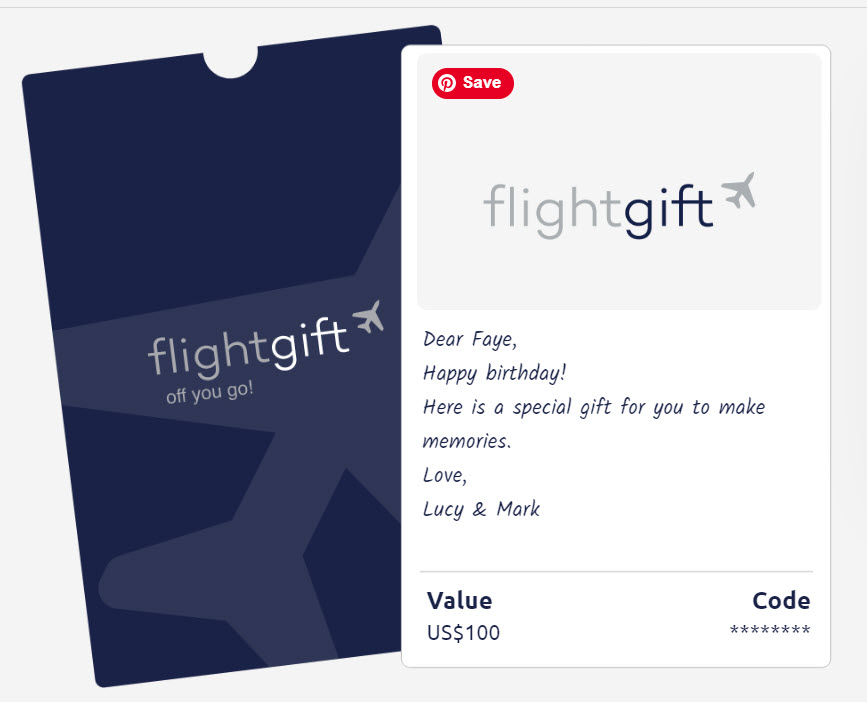Click the "Happy birthday!" message line
This screenshot has height=702, width=867.
click(494, 374)
